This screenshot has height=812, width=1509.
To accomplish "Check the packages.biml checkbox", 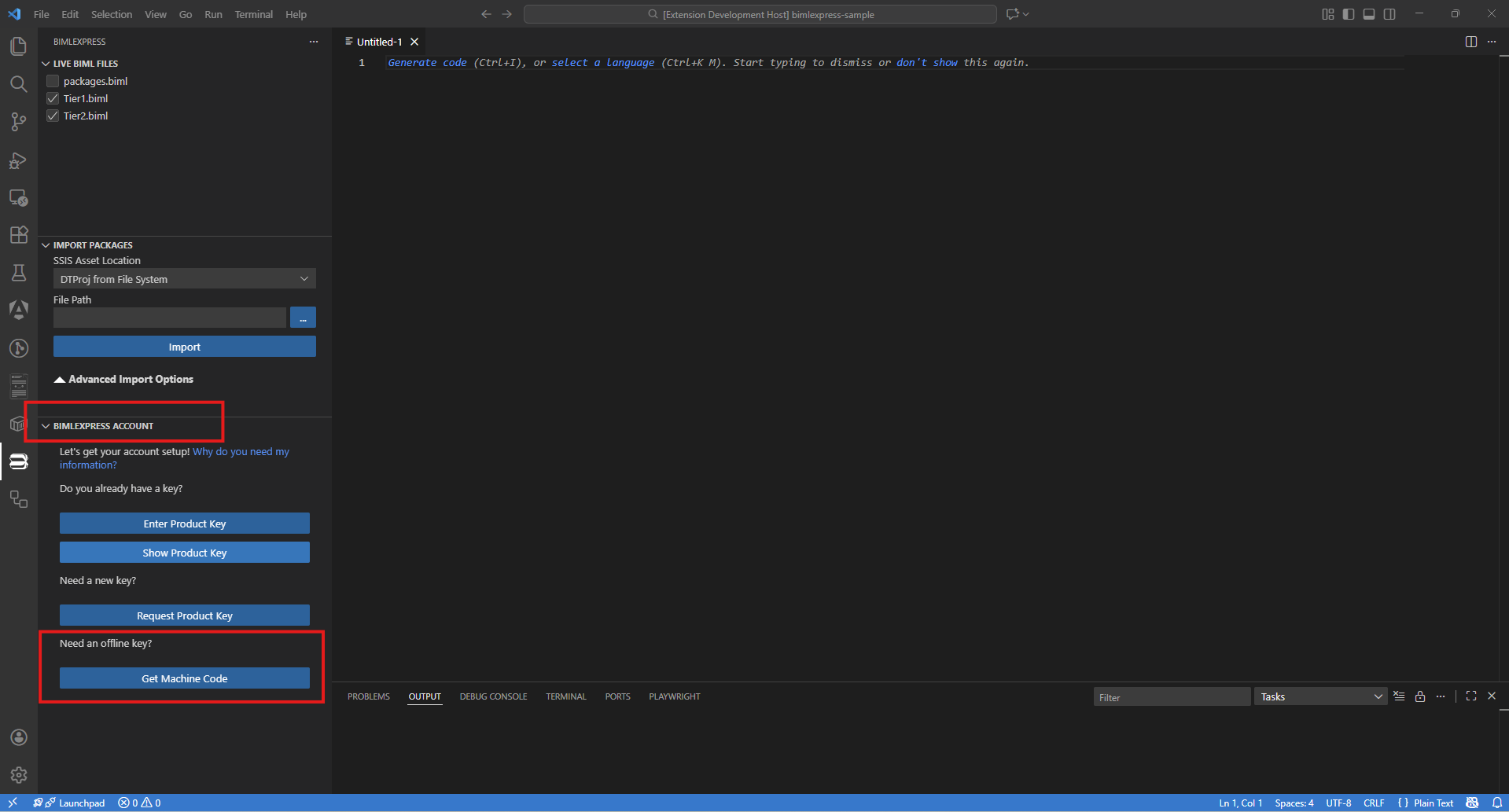I will (53, 80).
